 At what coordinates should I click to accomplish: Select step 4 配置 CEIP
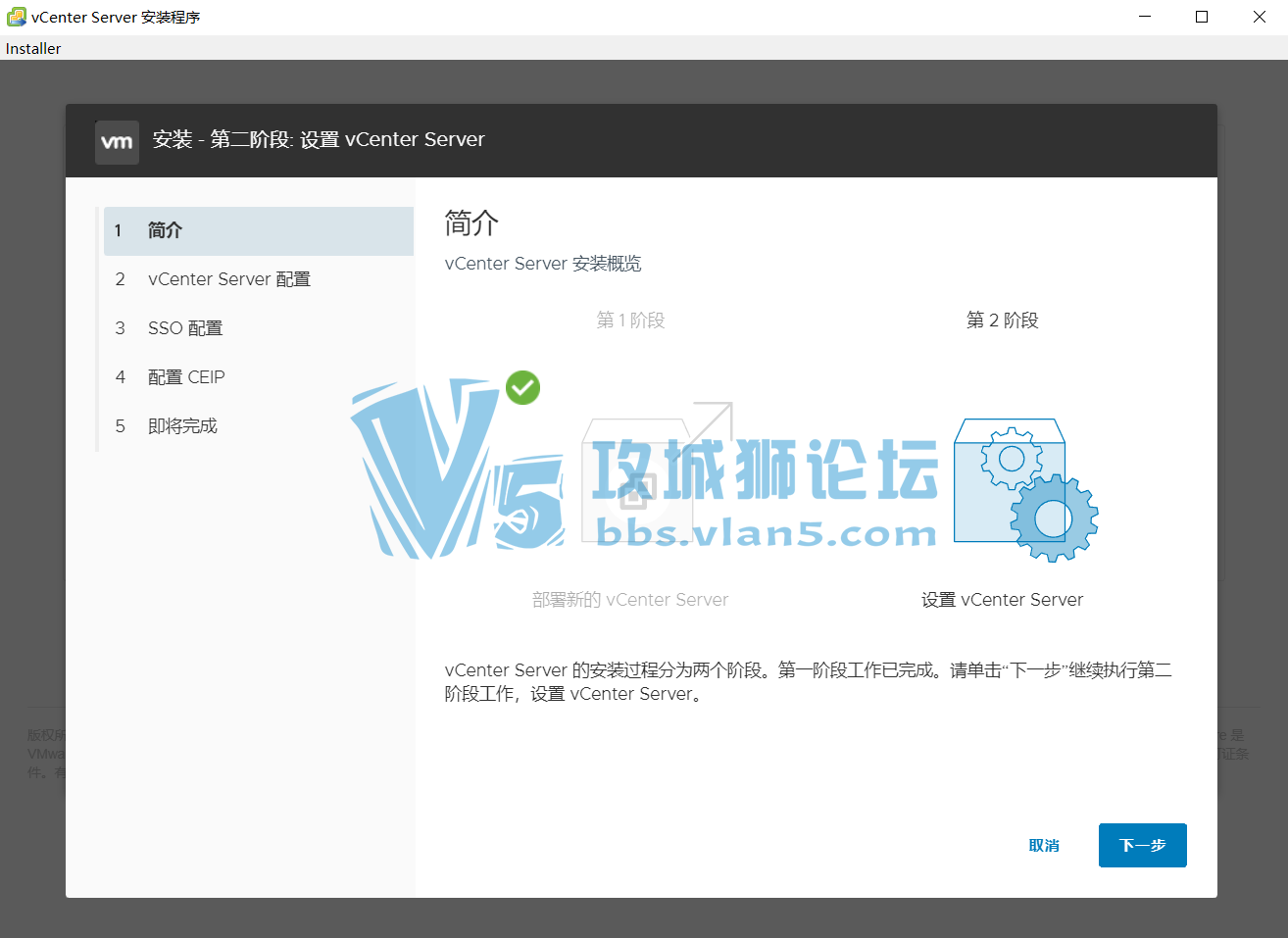point(185,377)
